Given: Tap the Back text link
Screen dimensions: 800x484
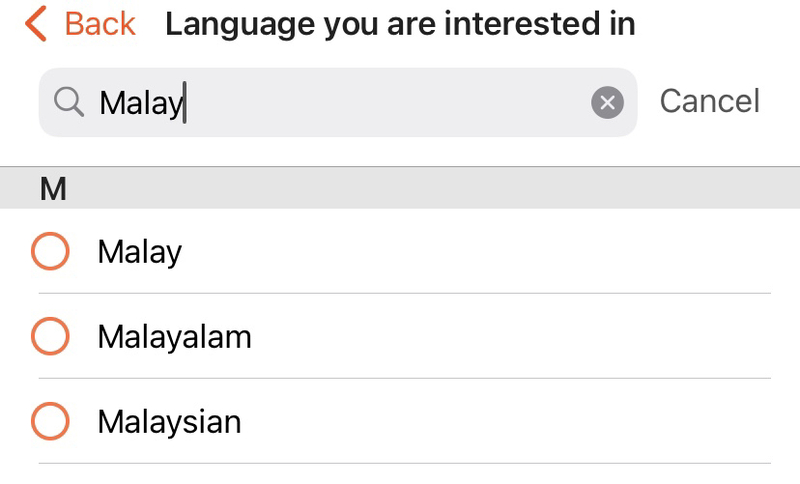Looking at the screenshot, I should [100, 23].
